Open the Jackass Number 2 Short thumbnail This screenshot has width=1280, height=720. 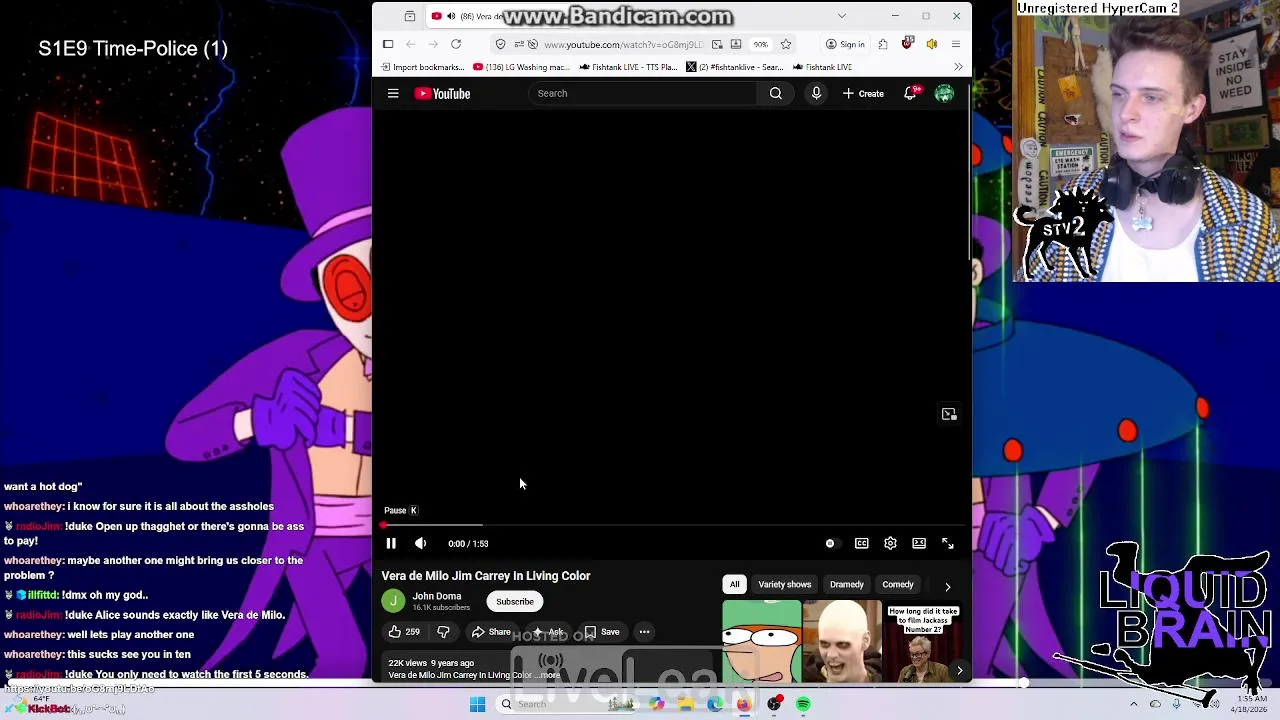(923, 642)
